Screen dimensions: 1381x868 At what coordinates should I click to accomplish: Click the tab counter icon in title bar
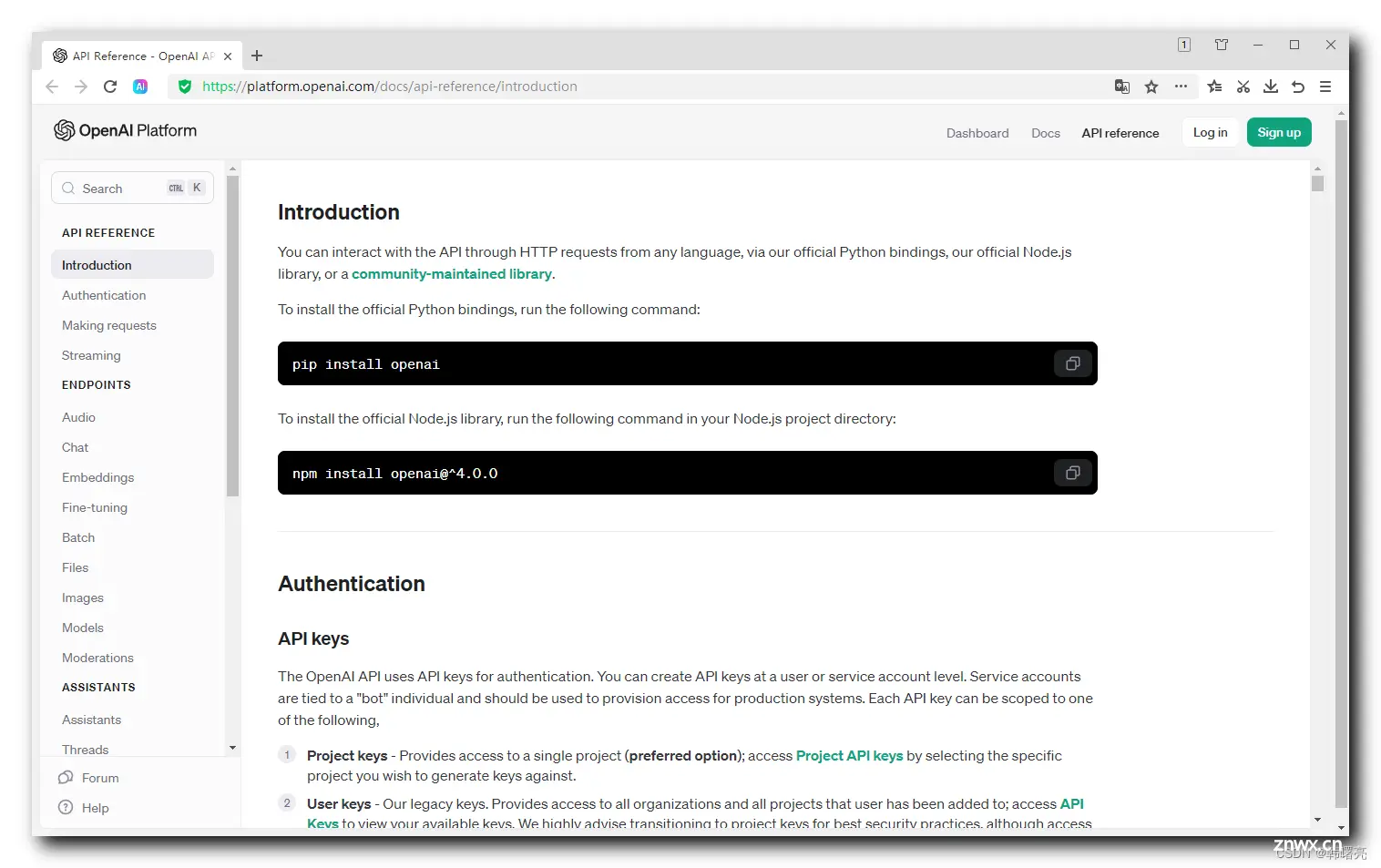coord(1184,45)
